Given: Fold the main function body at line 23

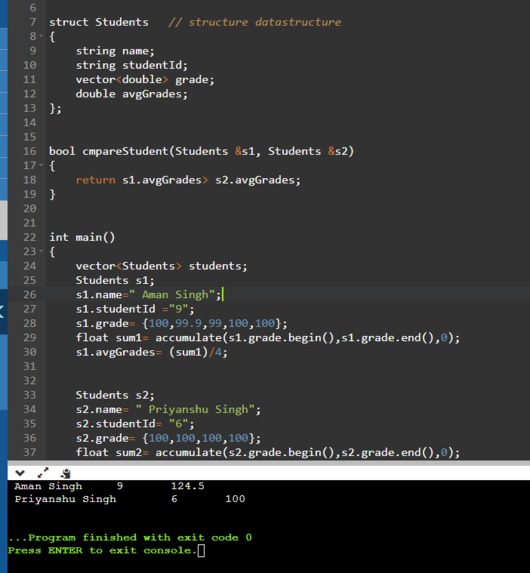Looking at the screenshot, I should 41,251.
